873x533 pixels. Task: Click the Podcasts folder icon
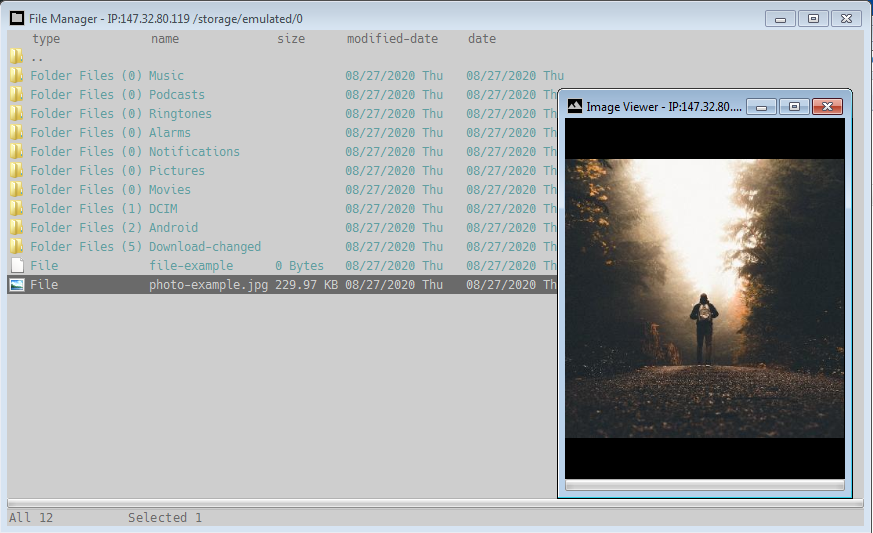(x=16, y=94)
